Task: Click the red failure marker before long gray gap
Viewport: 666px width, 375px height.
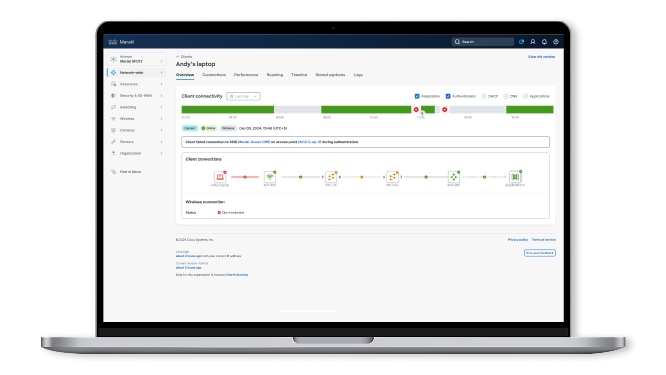Action: (444, 110)
